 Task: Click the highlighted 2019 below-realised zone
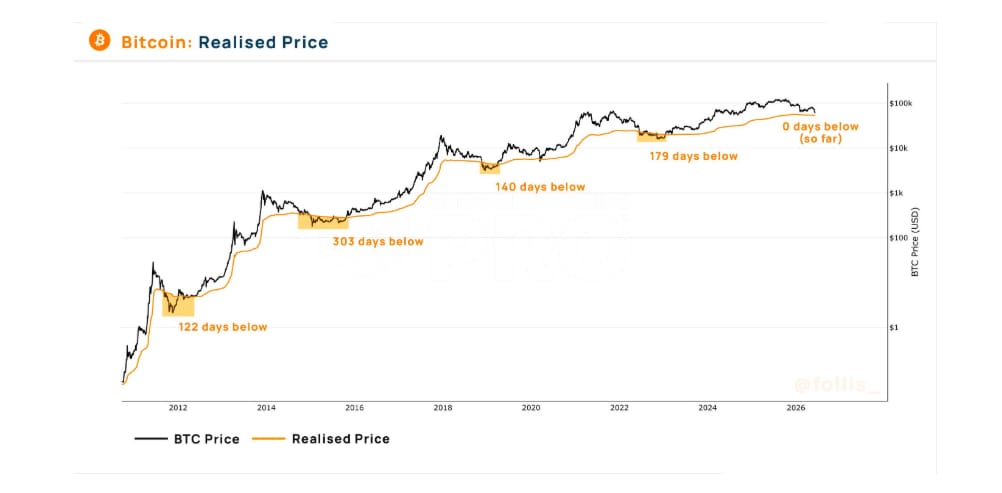pyautogui.click(x=489, y=168)
